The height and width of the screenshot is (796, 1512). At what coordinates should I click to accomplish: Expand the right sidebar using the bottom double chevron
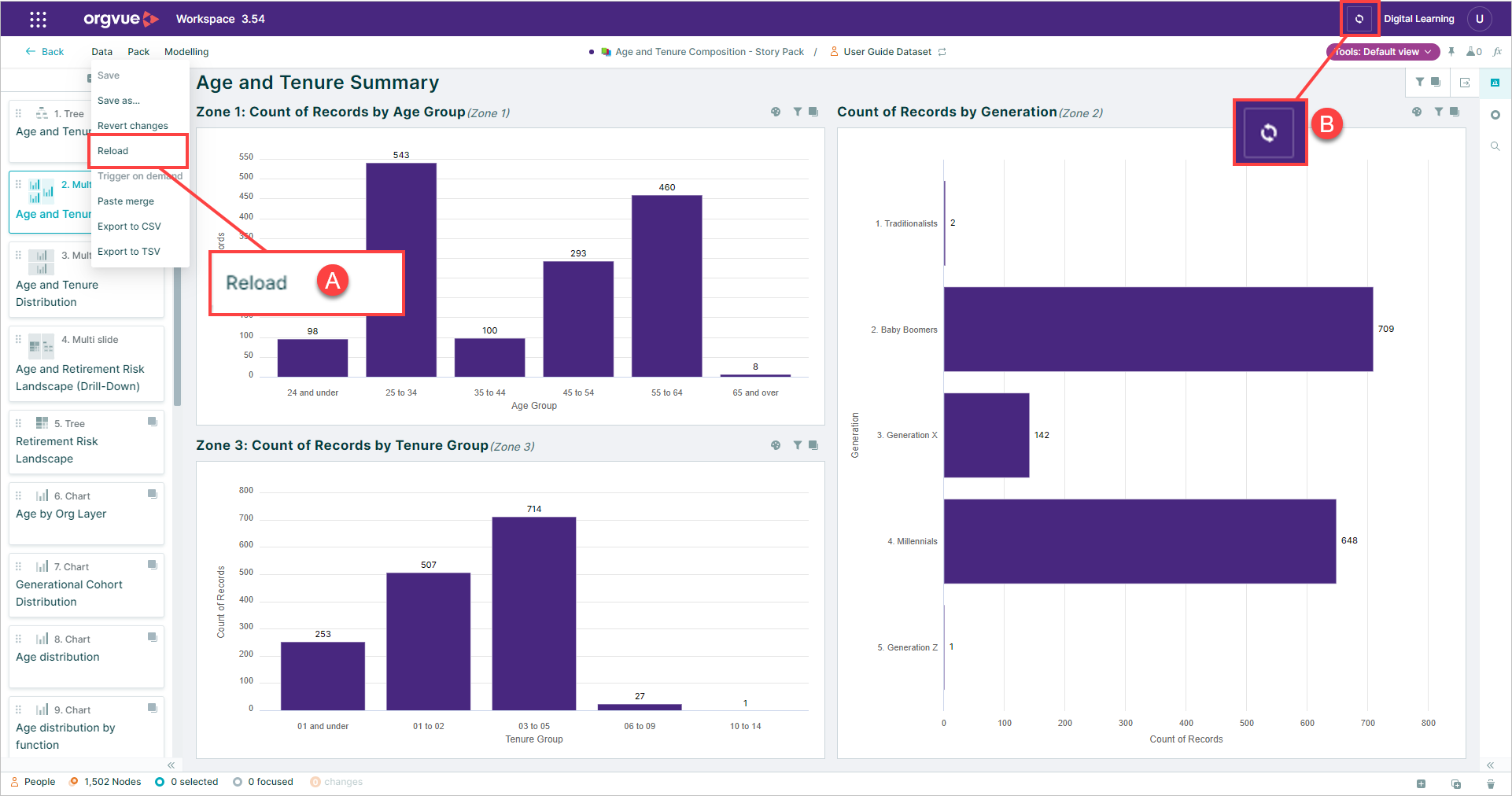tap(1490, 765)
